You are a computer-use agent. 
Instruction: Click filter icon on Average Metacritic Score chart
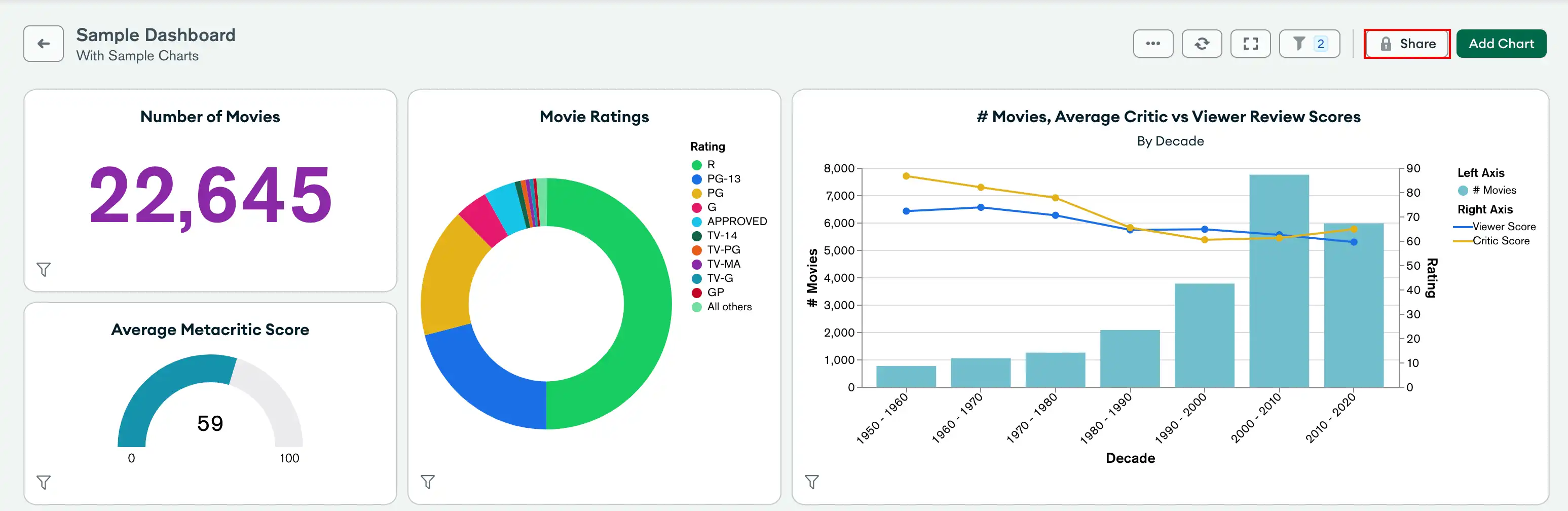pyautogui.click(x=43, y=483)
